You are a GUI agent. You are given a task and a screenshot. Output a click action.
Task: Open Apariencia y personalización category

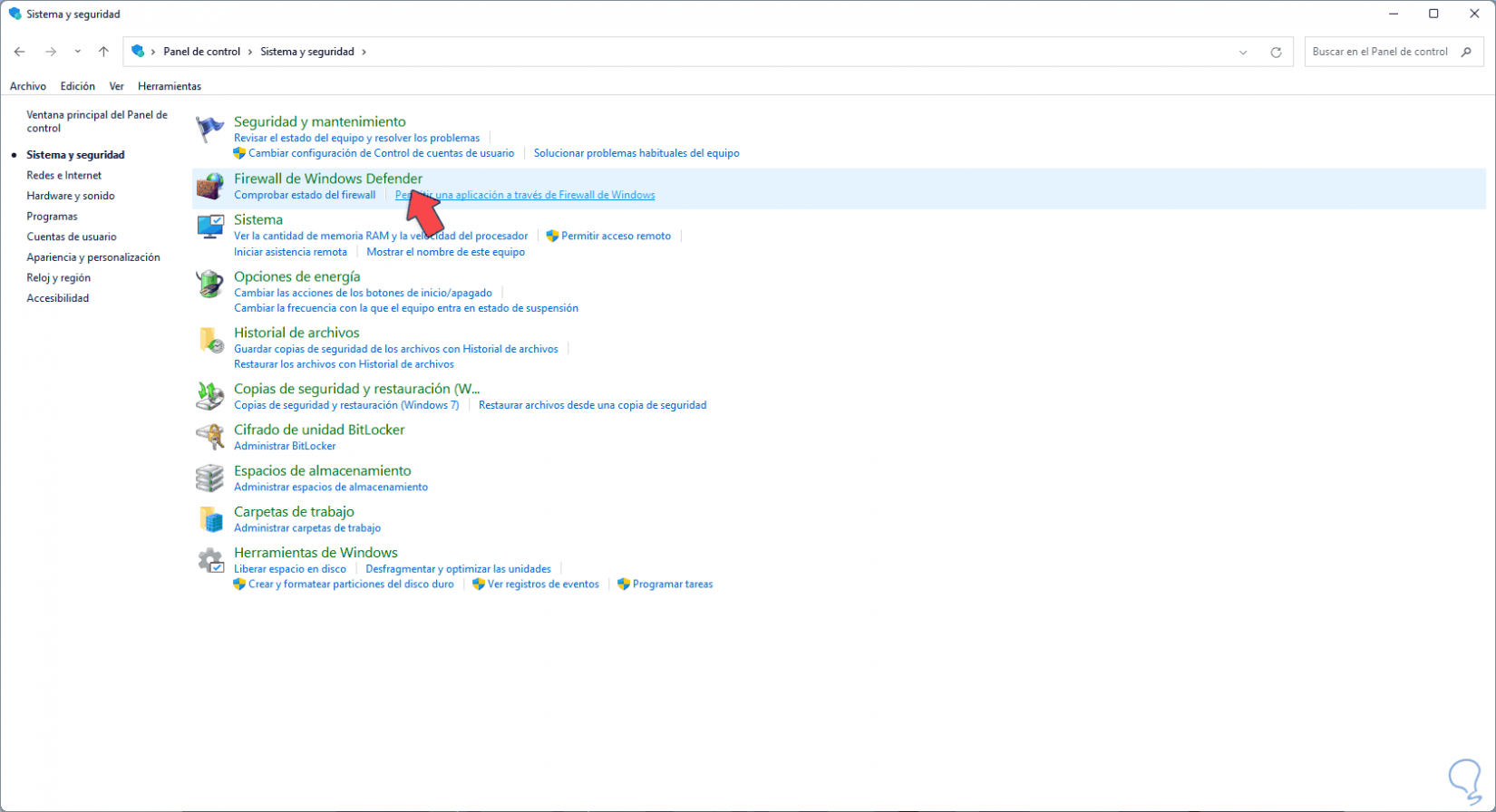click(93, 257)
